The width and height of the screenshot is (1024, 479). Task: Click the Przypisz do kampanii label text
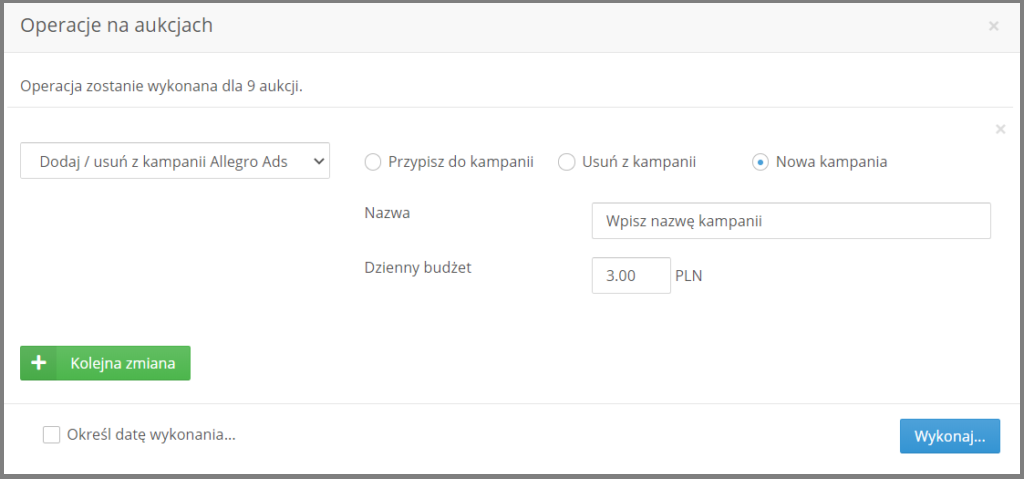tap(461, 162)
